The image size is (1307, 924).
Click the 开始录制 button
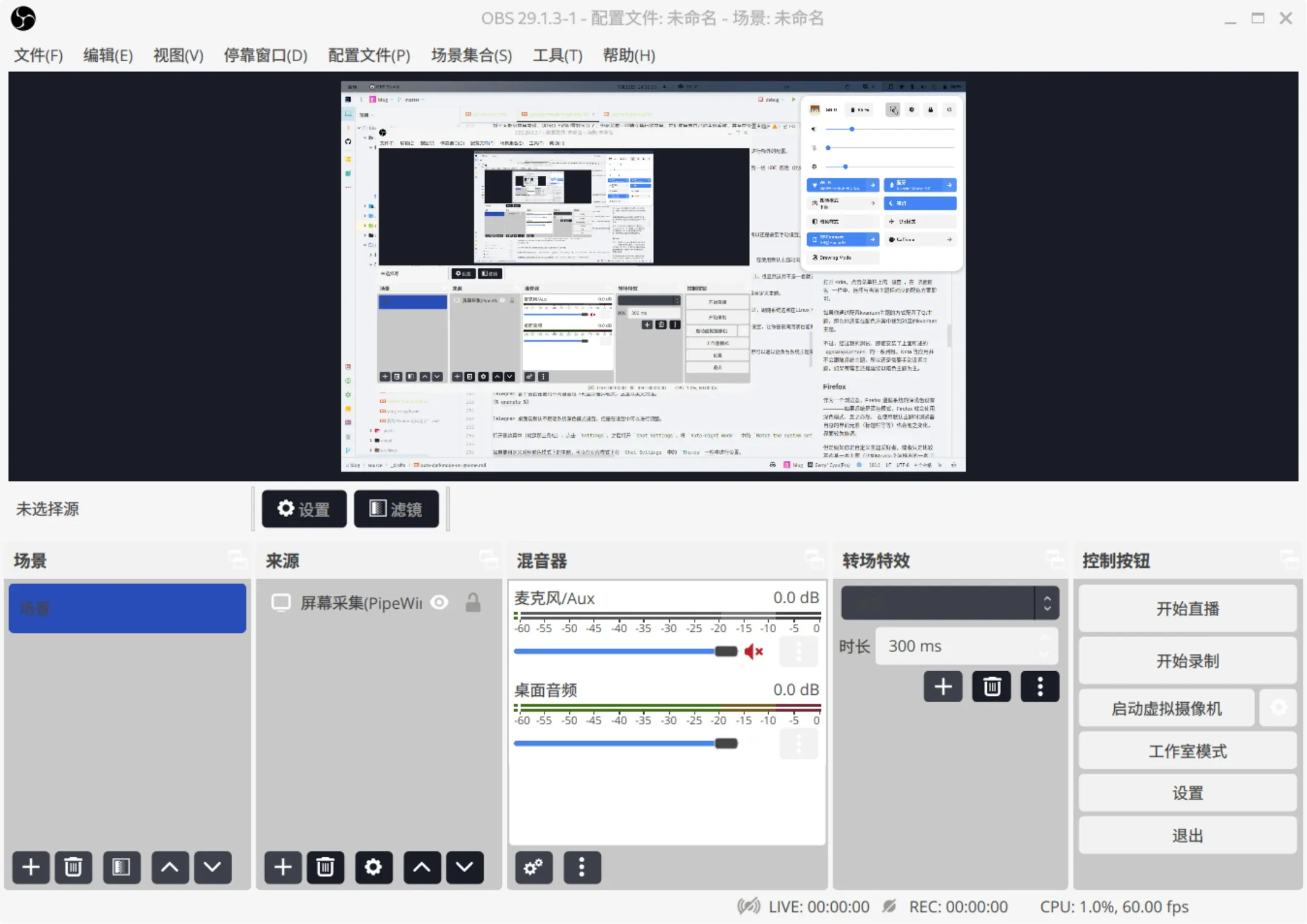1186,660
